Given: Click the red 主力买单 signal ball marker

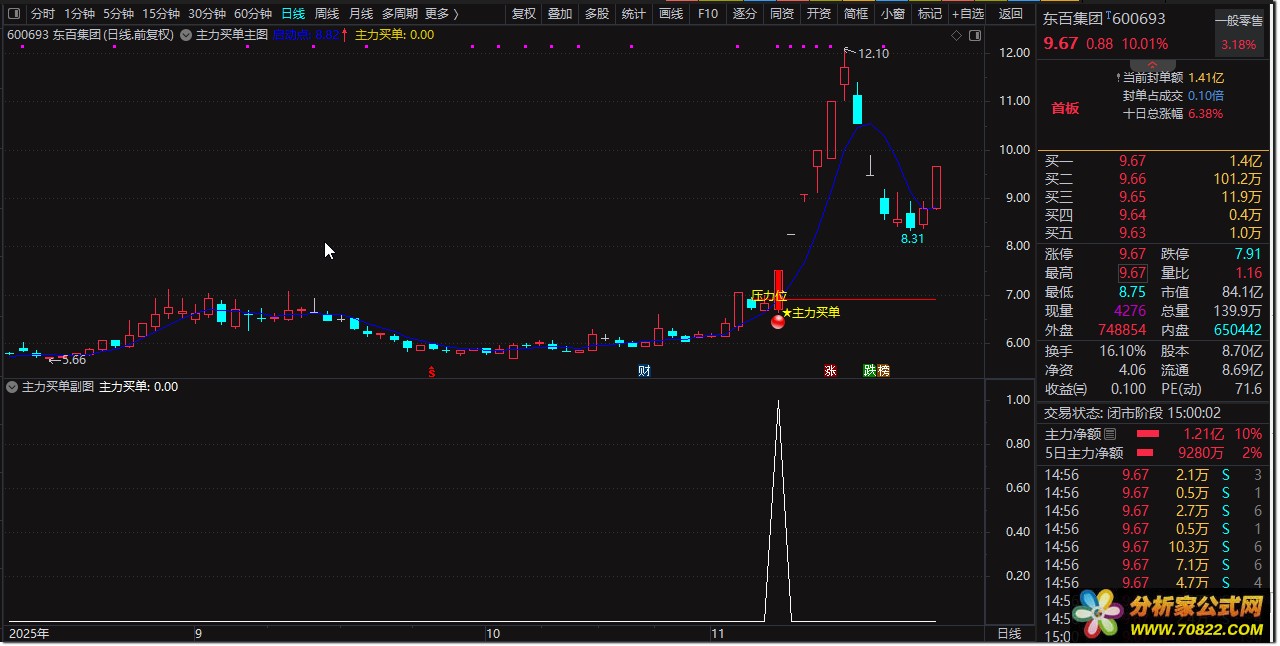Looking at the screenshot, I should [778, 320].
